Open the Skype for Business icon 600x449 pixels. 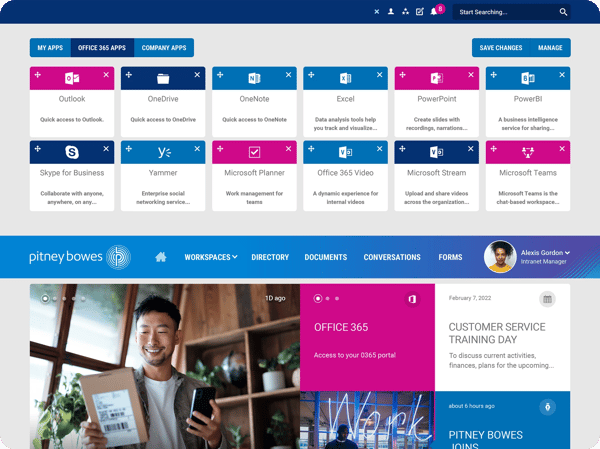pyautogui.click(x=72, y=152)
